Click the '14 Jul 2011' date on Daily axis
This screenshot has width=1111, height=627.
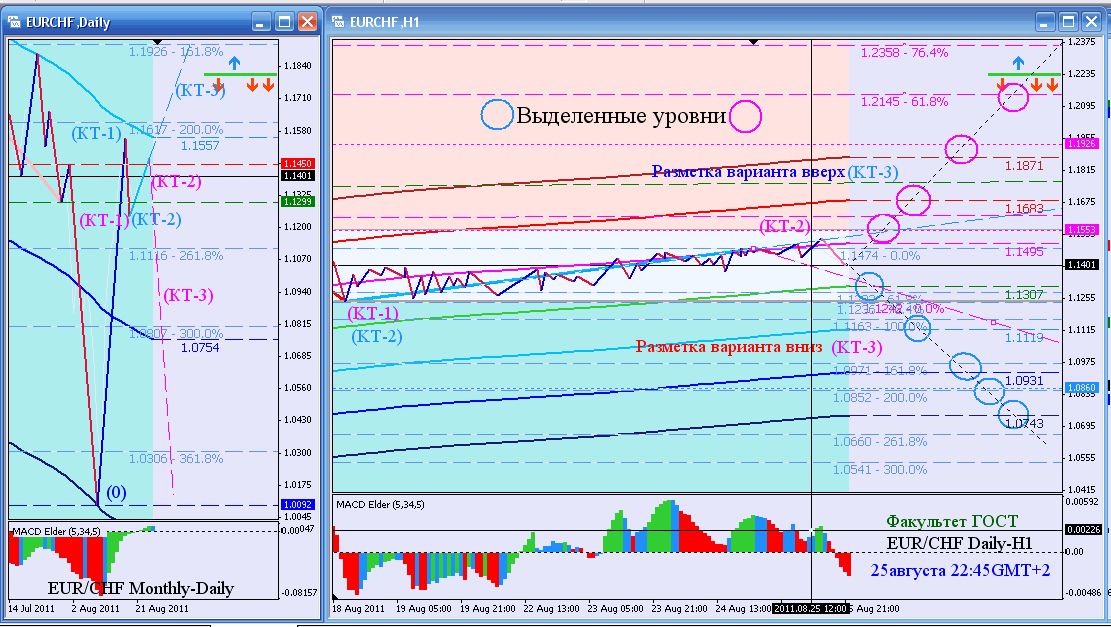click(x=31, y=609)
